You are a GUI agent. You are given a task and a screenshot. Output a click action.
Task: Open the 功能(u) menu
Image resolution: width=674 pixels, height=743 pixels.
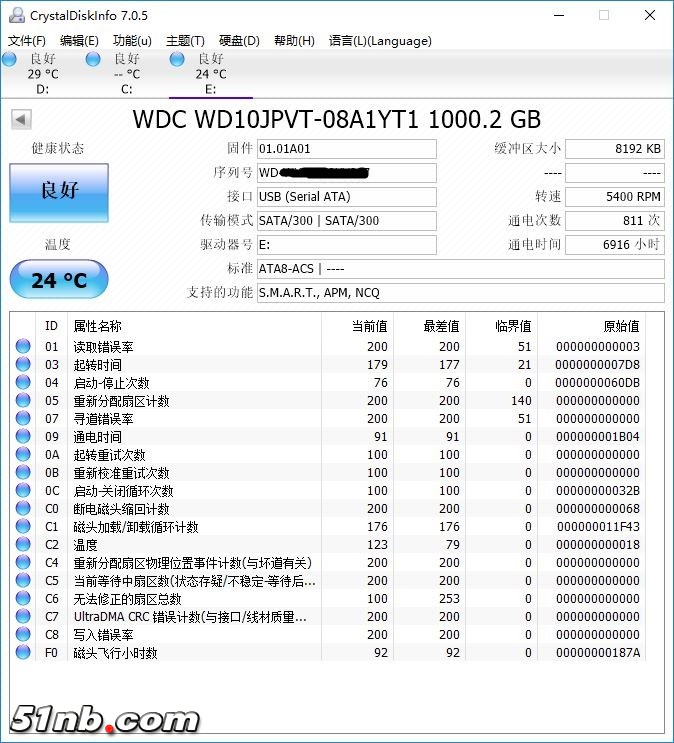132,41
